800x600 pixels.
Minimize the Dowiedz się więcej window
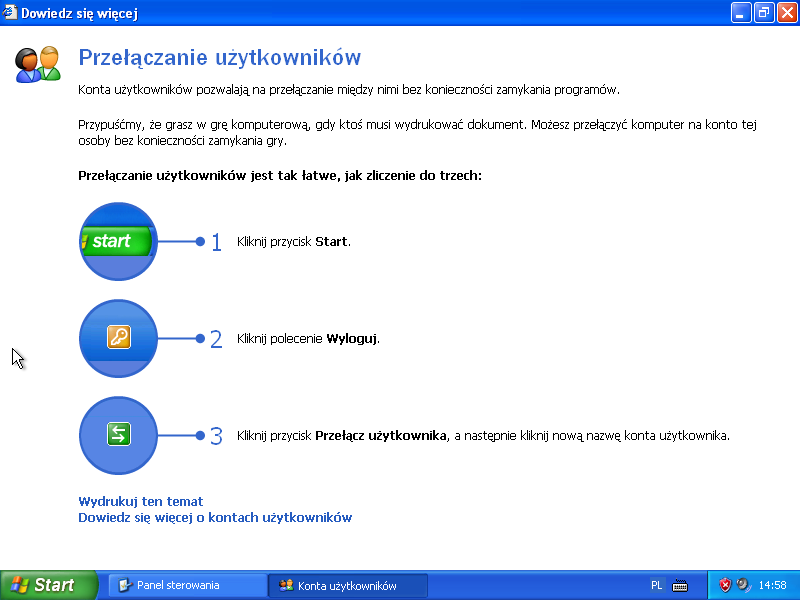pyautogui.click(x=741, y=13)
